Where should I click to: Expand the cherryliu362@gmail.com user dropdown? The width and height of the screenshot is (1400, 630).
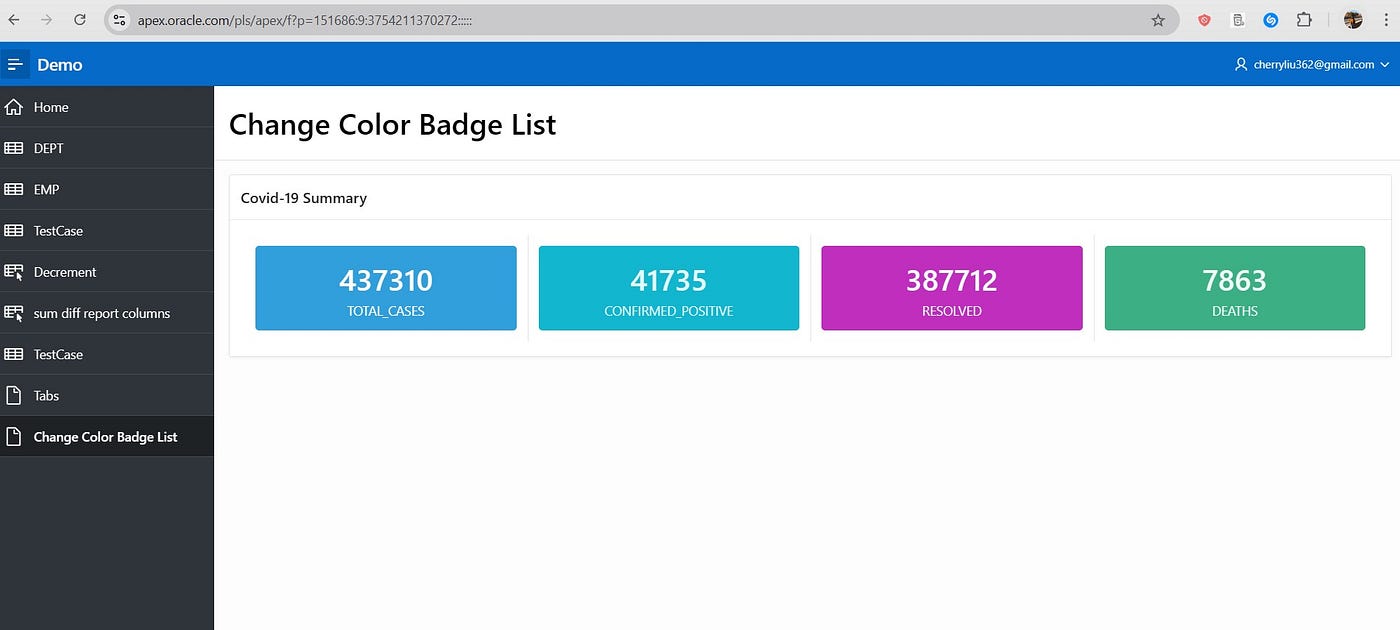point(1312,64)
